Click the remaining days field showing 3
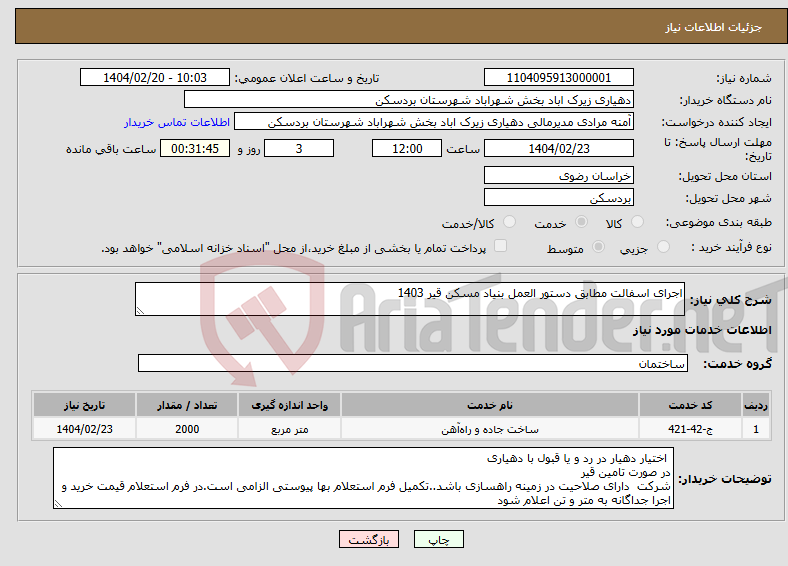The height and width of the screenshot is (566, 788). click(x=299, y=148)
